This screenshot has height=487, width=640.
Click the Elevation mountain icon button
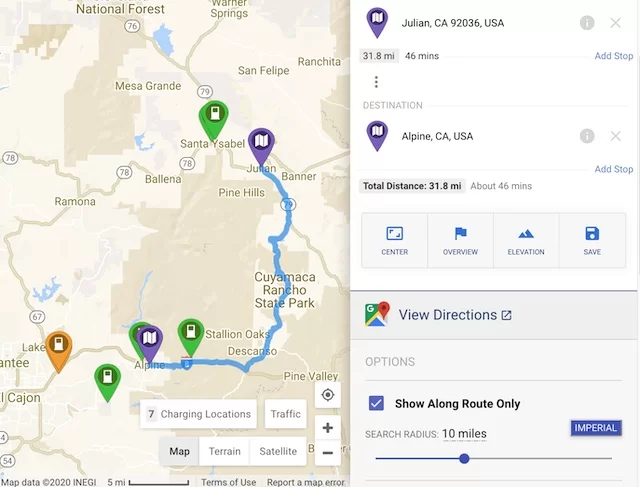(526, 240)
